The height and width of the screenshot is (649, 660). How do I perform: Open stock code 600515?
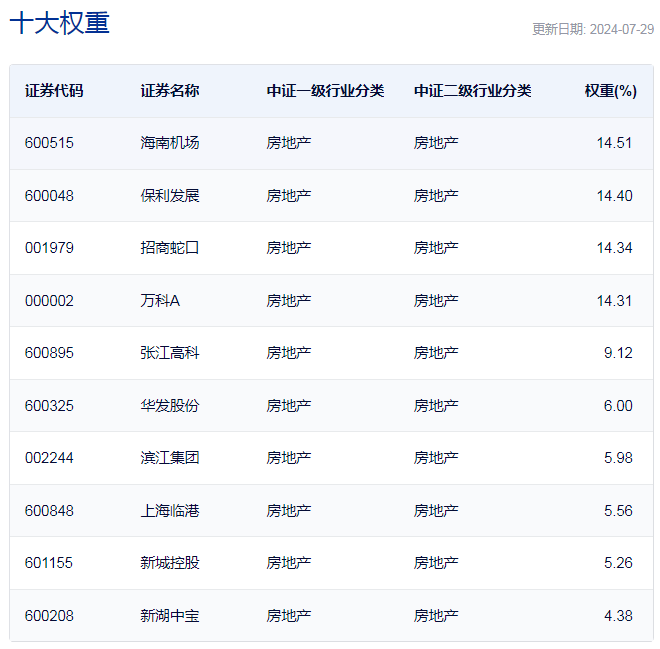click(49, 143)
